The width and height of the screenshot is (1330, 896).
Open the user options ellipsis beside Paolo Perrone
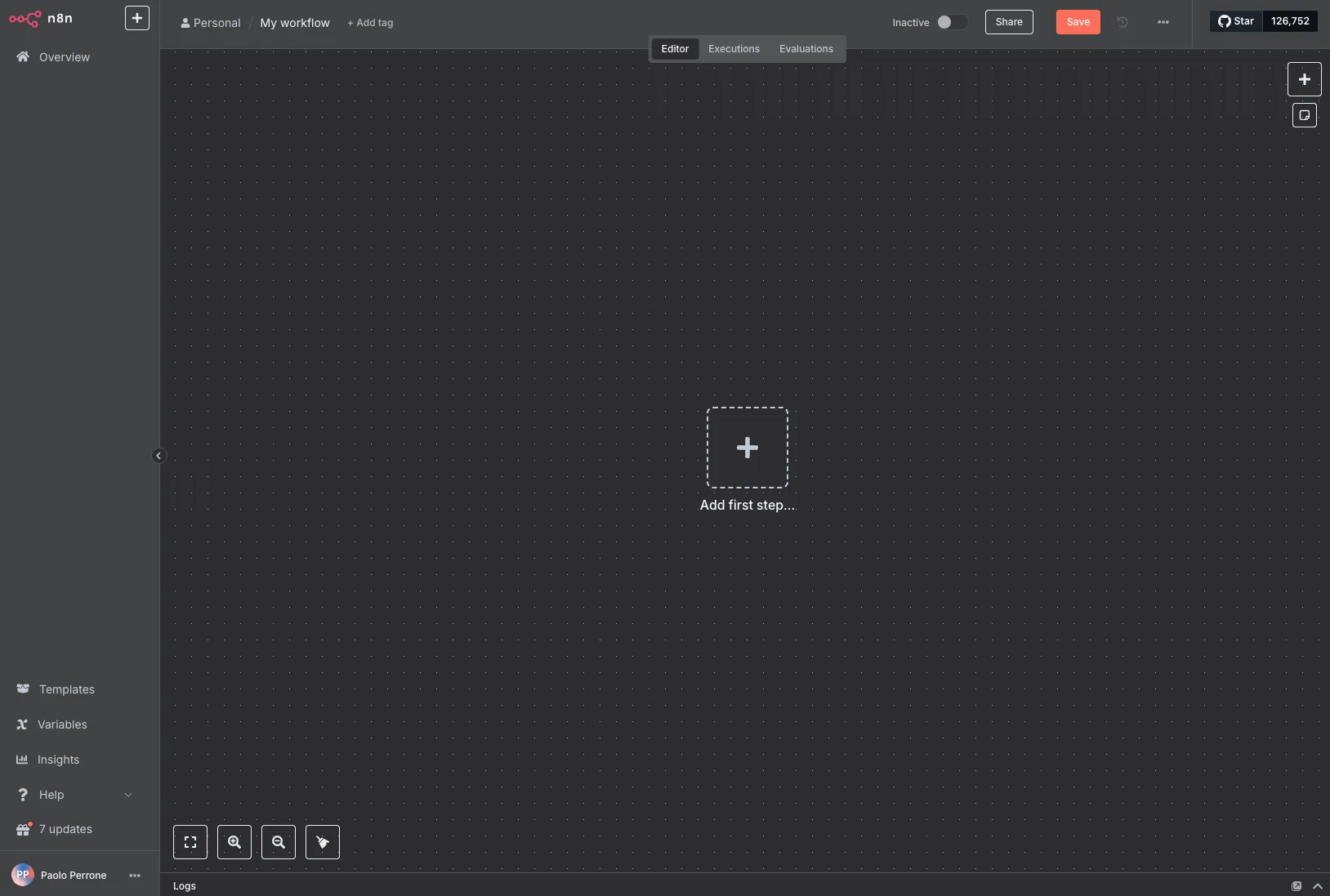click(135, 876)
